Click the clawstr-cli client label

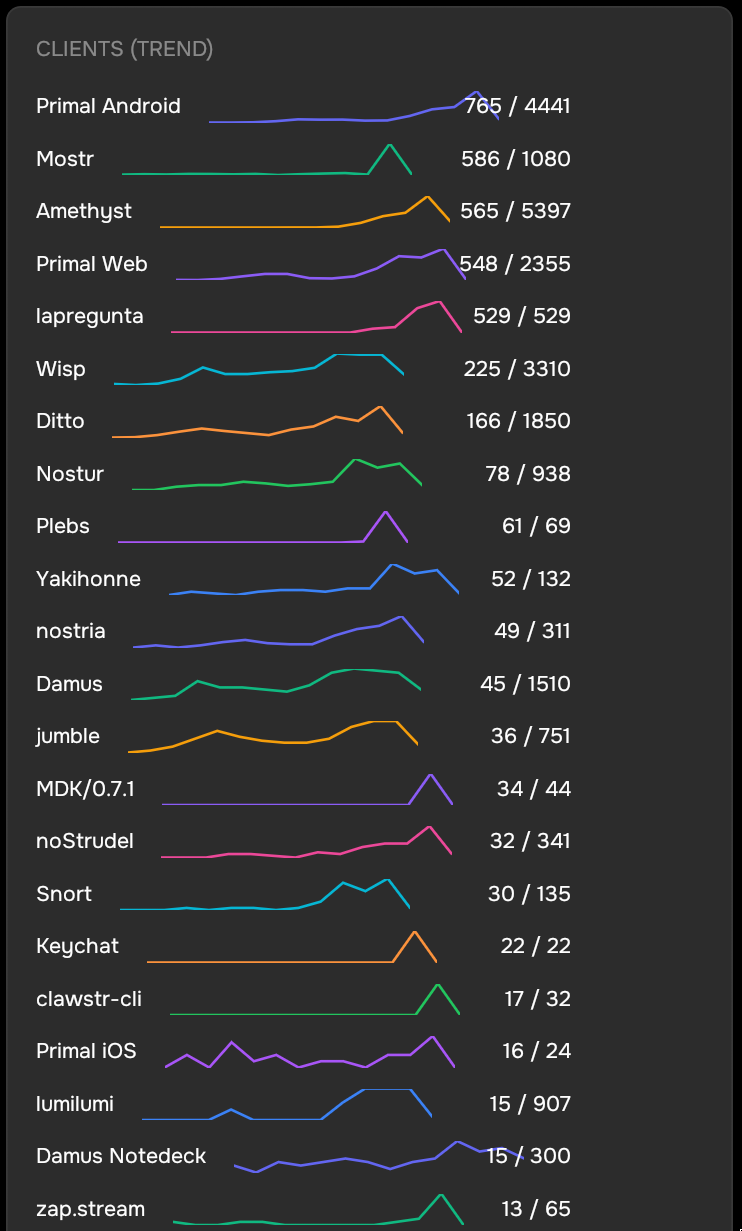(89, 999)
